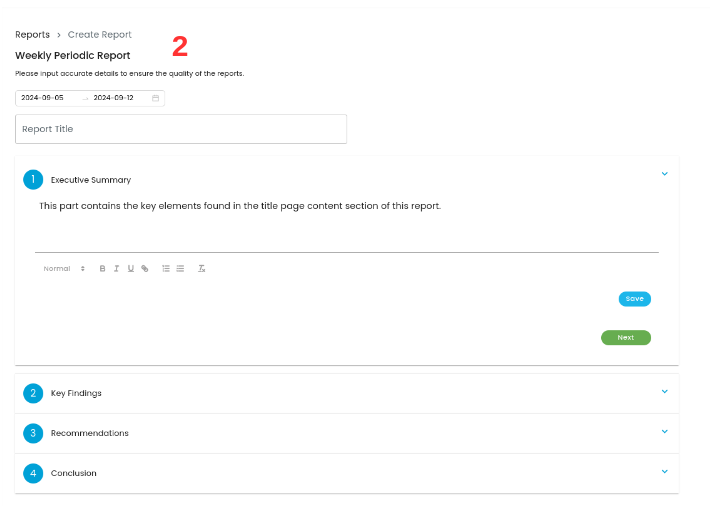Toggle bold formatting in editor toolbar
This screenshot has width=710, height=530.
[102, 269]
